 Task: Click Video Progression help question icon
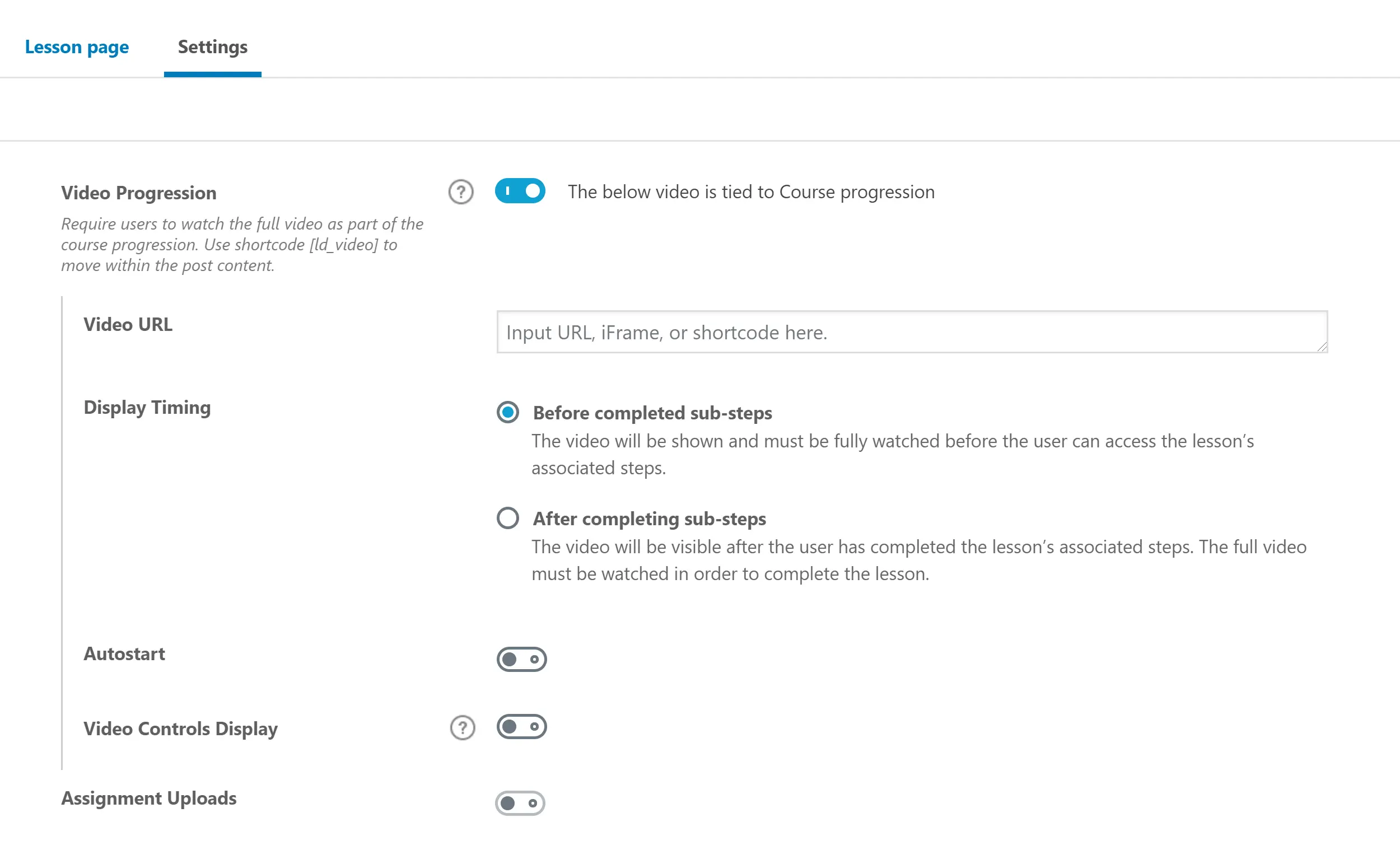click(460, 192)
